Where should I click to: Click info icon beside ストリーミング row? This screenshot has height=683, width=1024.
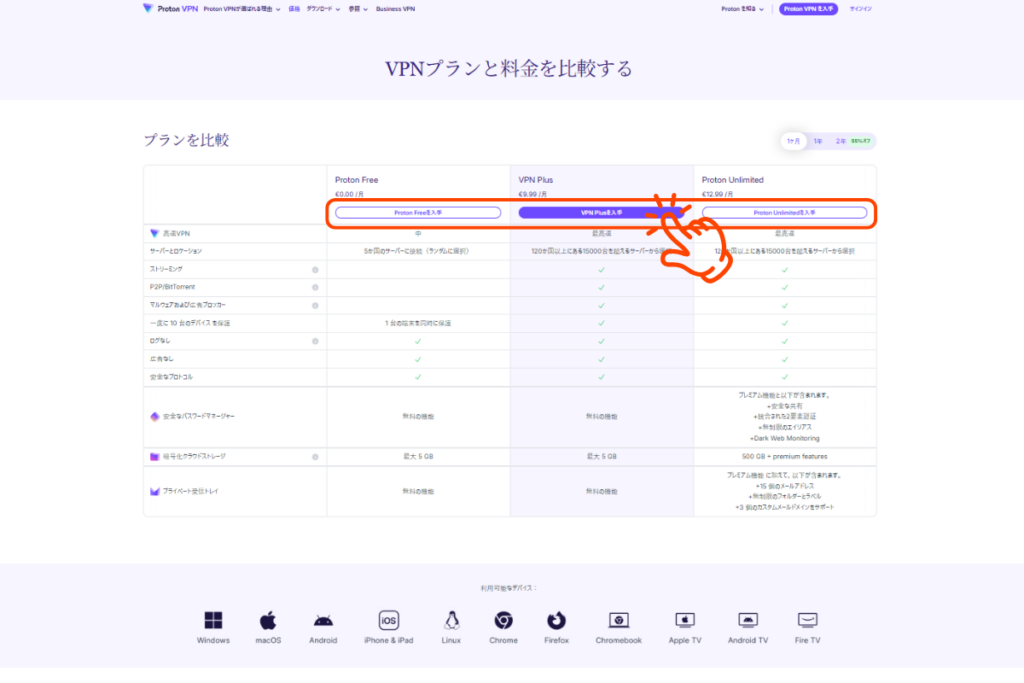coord(315,270)
